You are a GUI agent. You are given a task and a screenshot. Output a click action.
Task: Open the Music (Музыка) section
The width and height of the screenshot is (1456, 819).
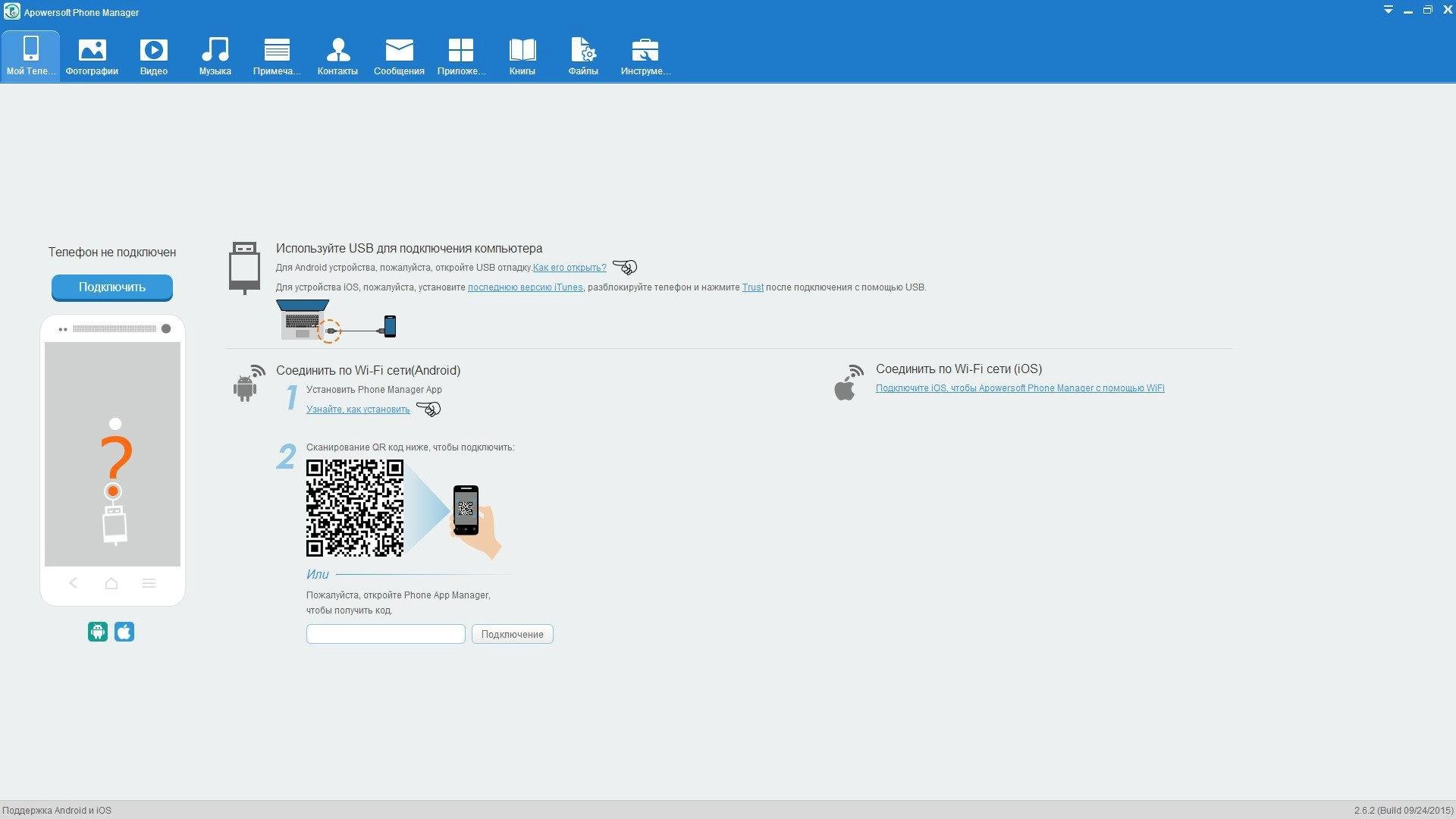pos(215,56)
